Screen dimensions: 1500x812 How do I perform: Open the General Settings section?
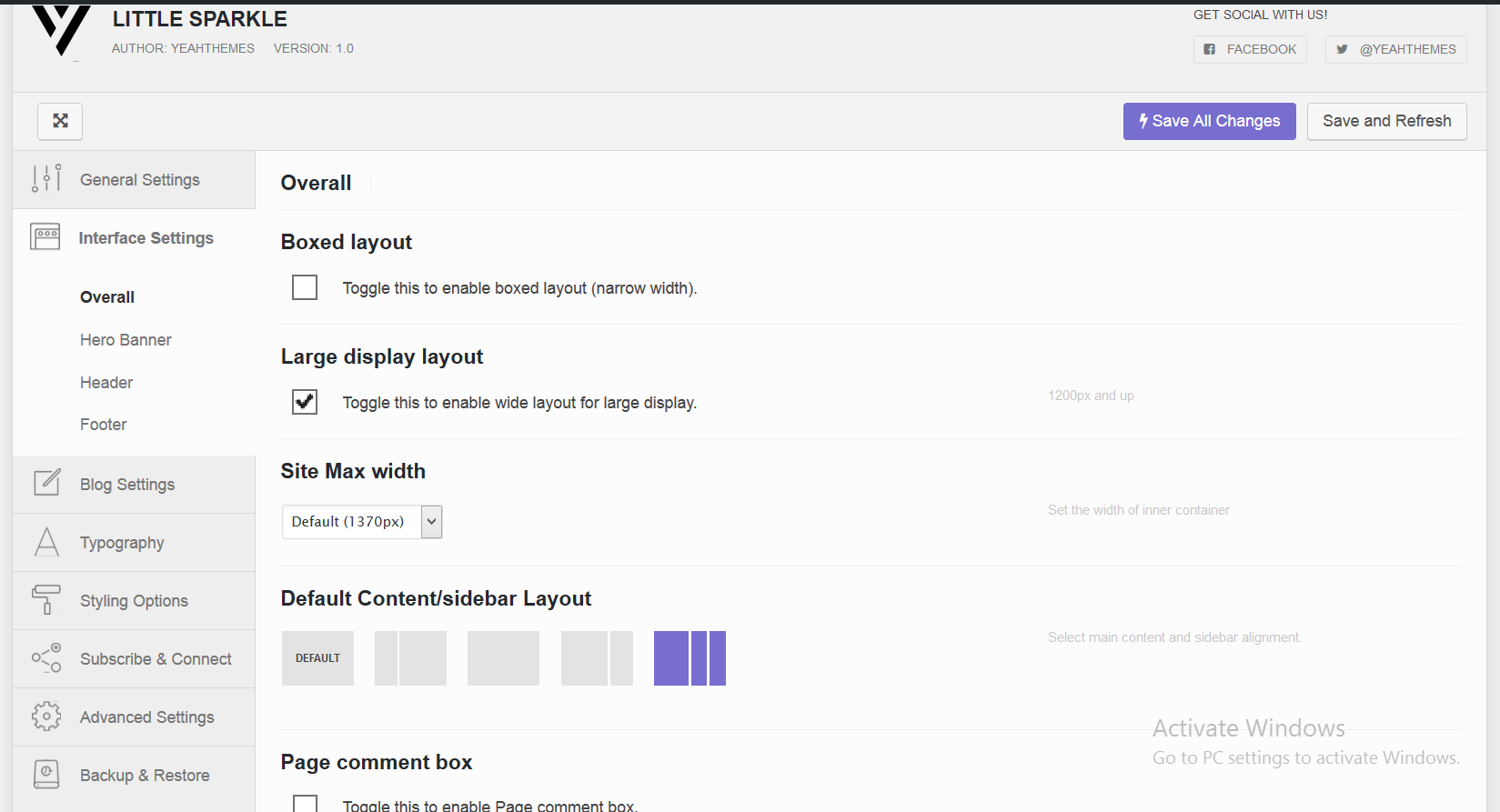tap(134, 180)
